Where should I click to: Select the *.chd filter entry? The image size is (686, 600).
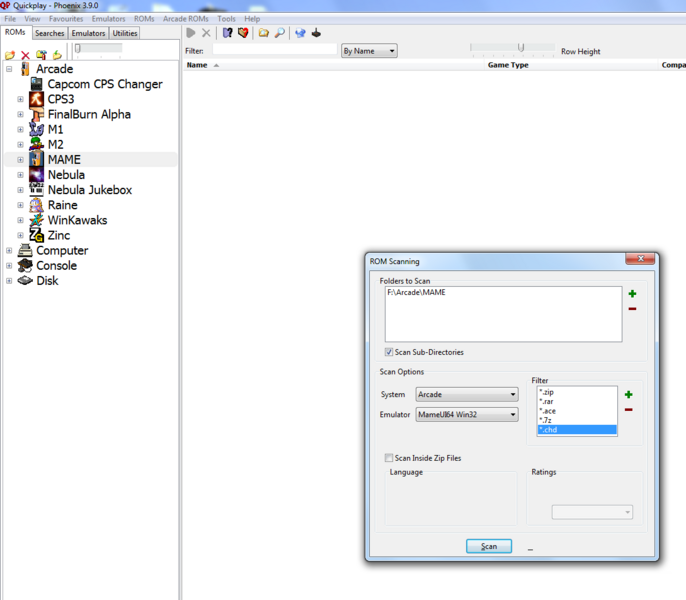(577, 430)
